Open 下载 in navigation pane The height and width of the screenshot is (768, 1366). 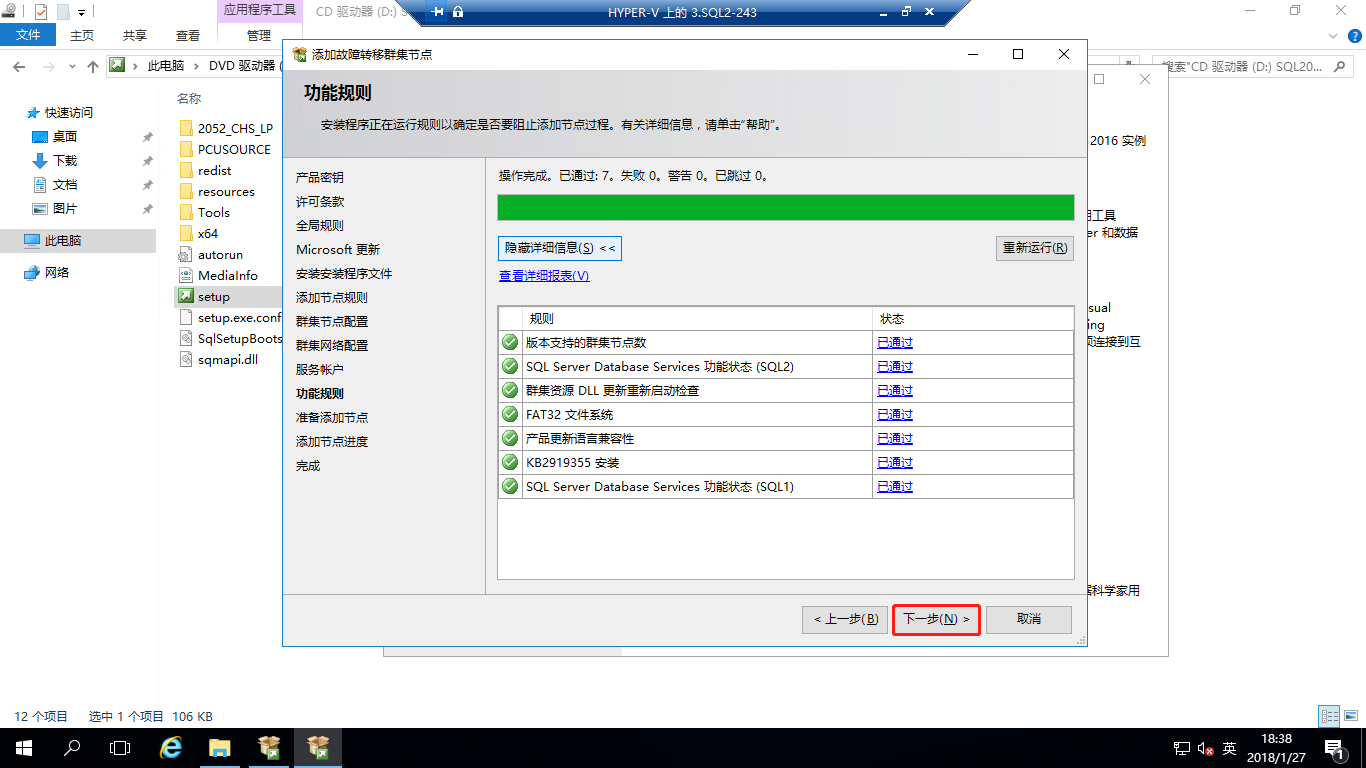[55, 161]
